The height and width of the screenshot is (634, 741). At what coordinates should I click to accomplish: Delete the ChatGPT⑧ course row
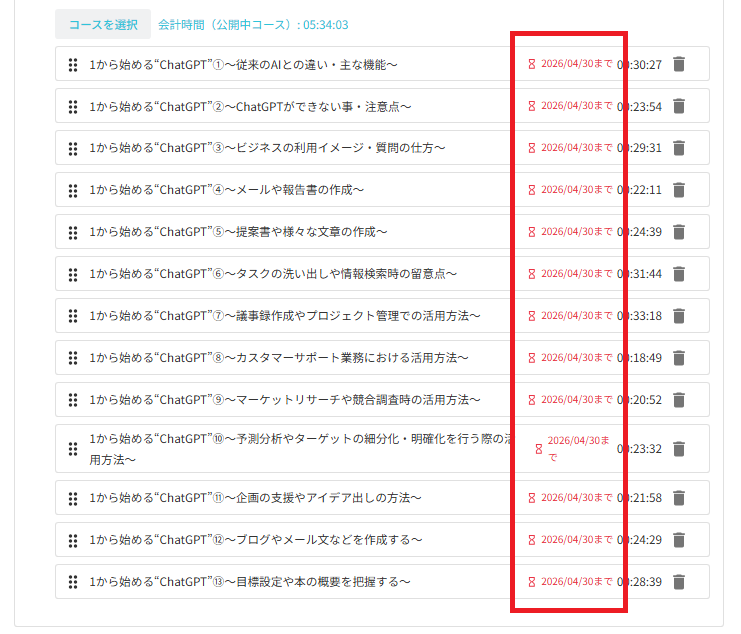click(x=679, y=358)
